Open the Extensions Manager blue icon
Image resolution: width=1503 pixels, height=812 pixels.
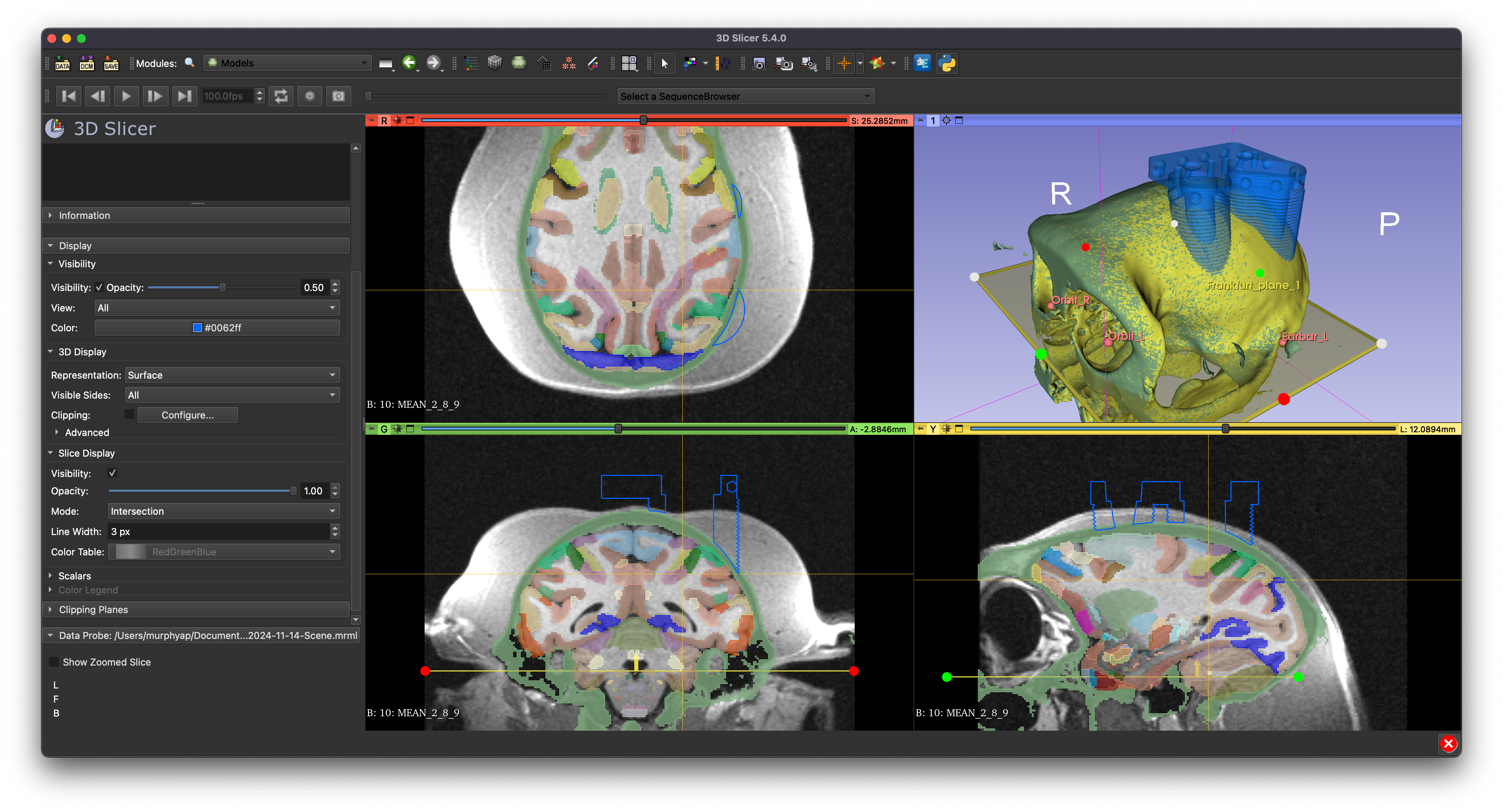coord(922,63)
